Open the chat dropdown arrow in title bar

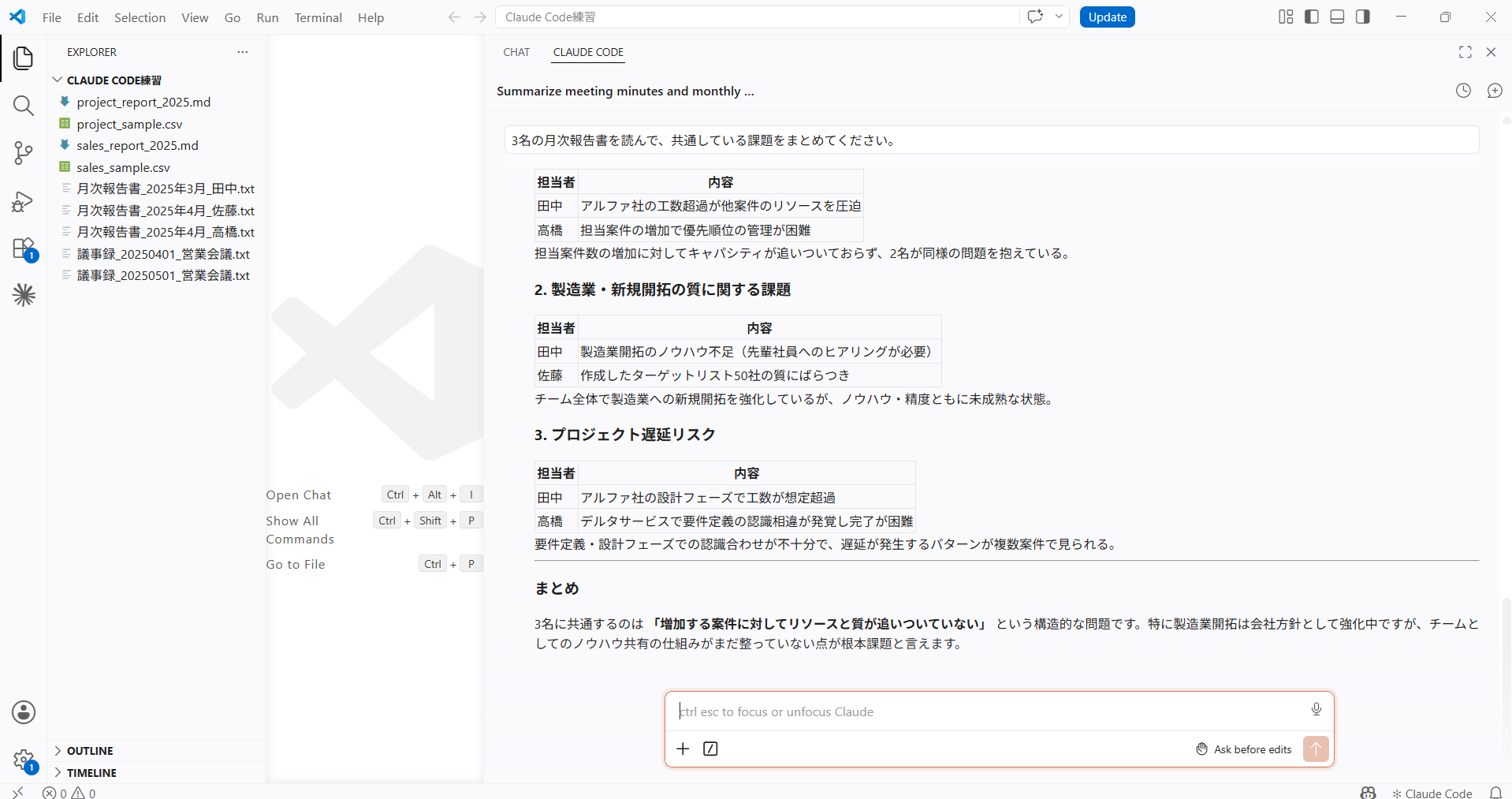[x=1059, y=17]
